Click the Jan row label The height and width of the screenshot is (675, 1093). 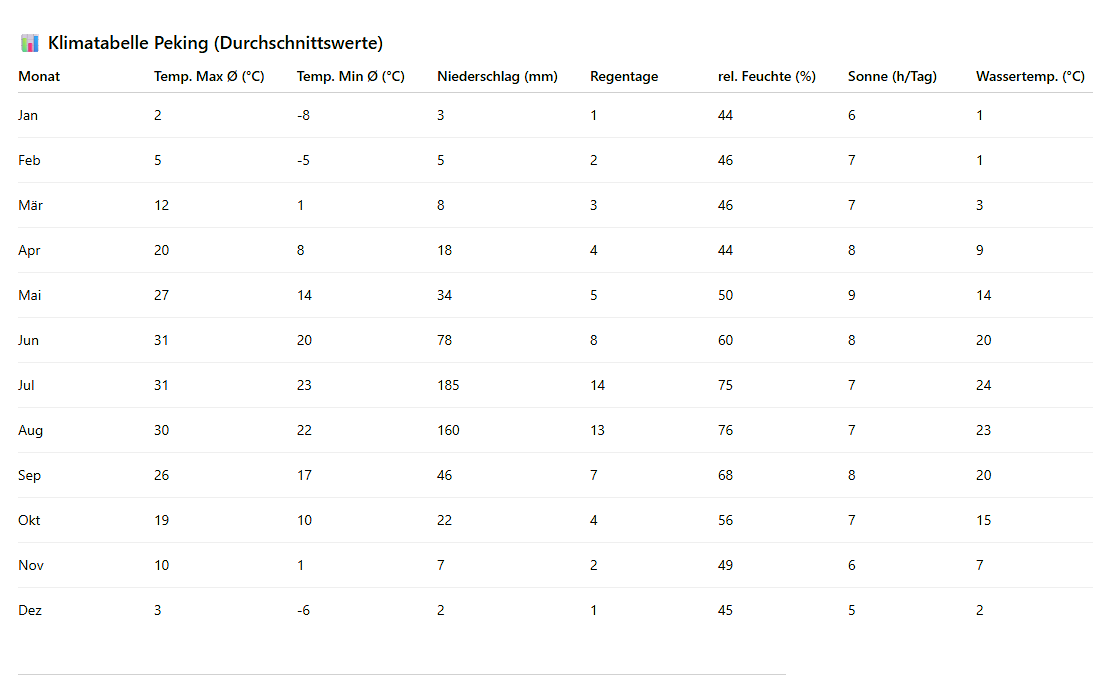28,115
